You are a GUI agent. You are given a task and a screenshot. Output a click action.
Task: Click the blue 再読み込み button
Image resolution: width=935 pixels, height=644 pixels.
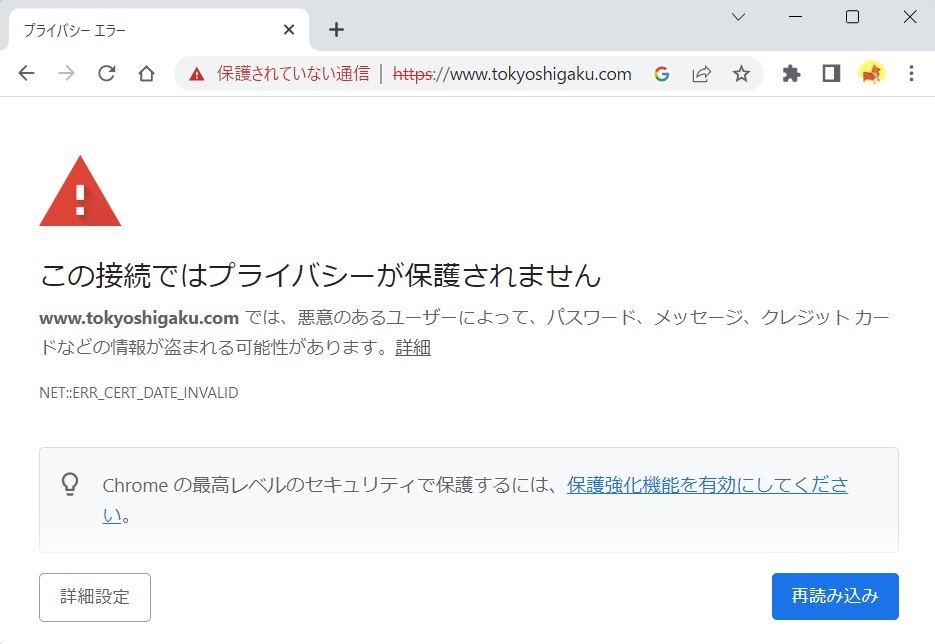[835, 596]
